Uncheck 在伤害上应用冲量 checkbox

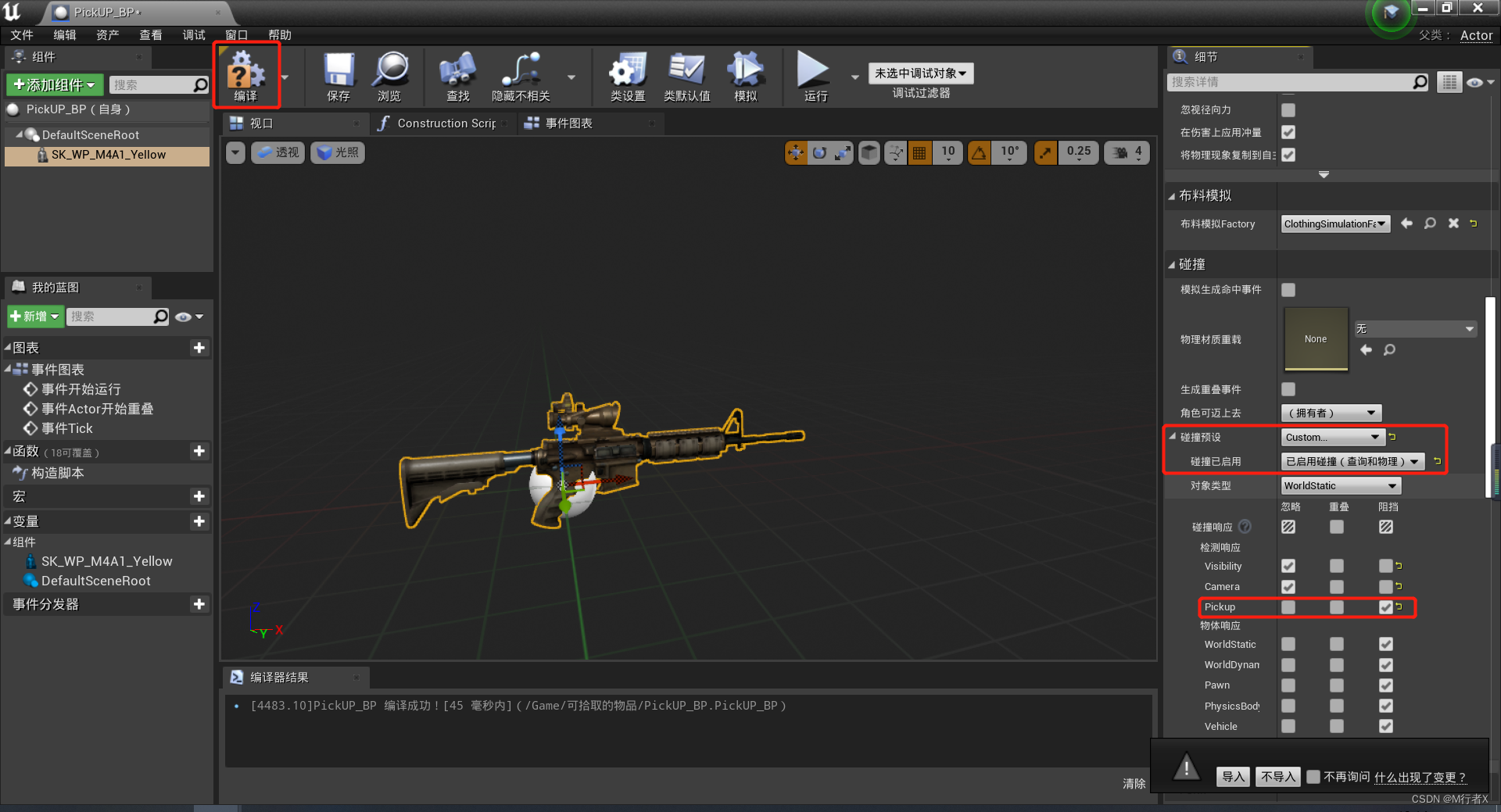[x=1288, y=133]
